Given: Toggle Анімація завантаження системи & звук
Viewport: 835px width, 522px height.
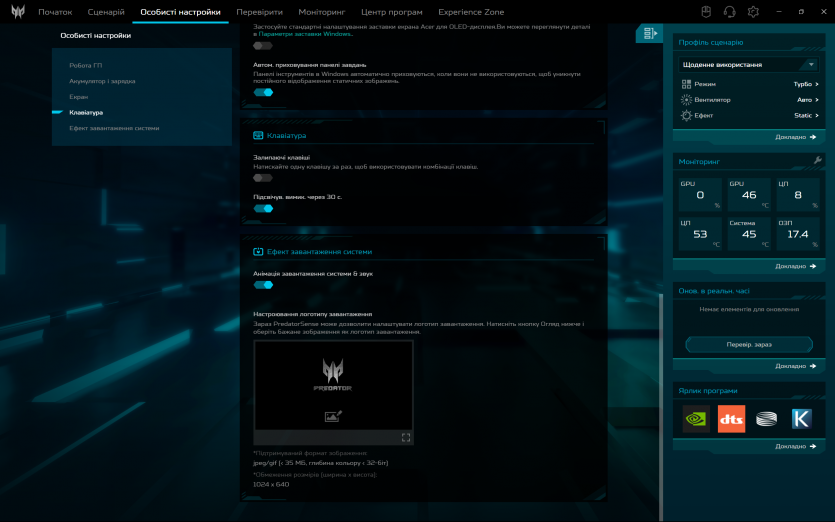Looking at the screenshot, I should coord(263,284).
